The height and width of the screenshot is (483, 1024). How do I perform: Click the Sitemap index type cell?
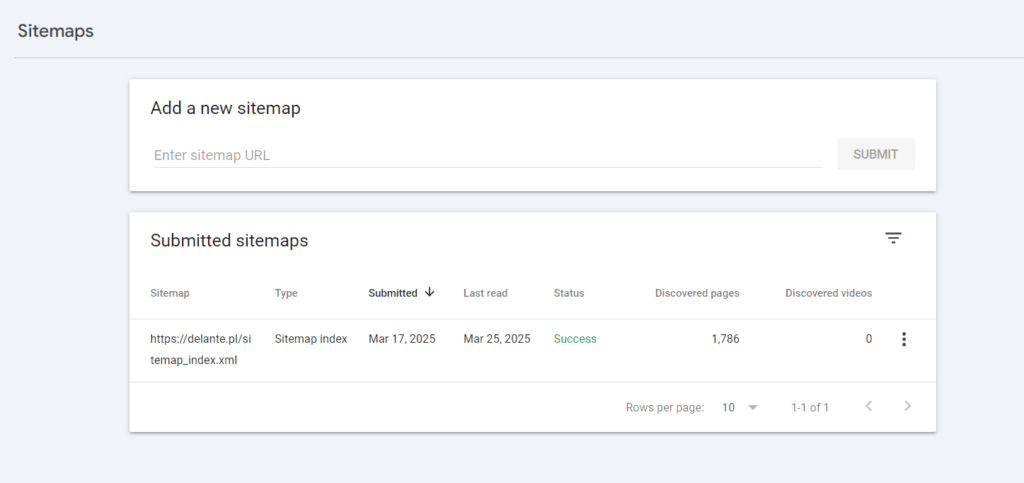pyautogui.click(x=311, y=339)
